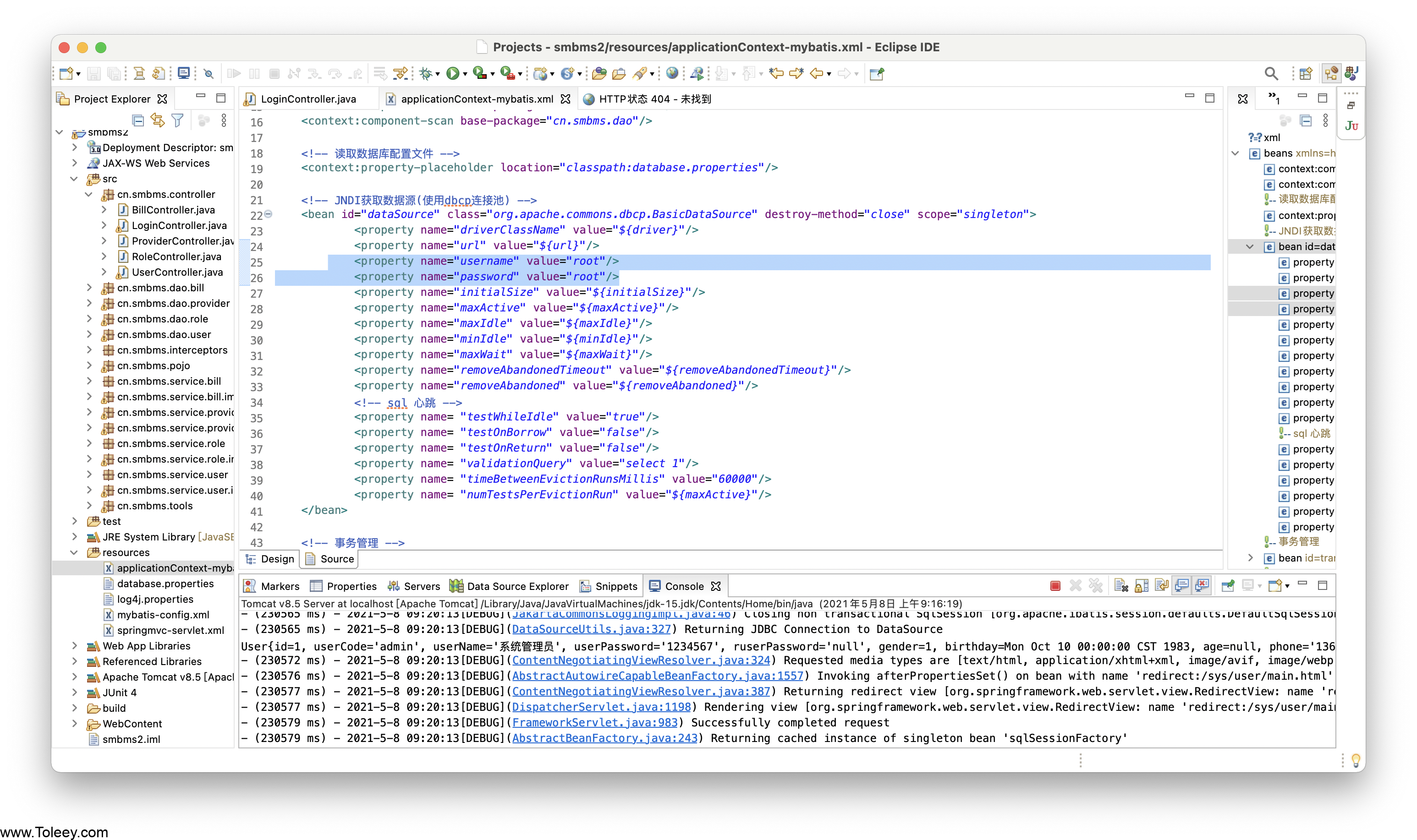
Task: Pin the Console view
Action: [1228, 586]
